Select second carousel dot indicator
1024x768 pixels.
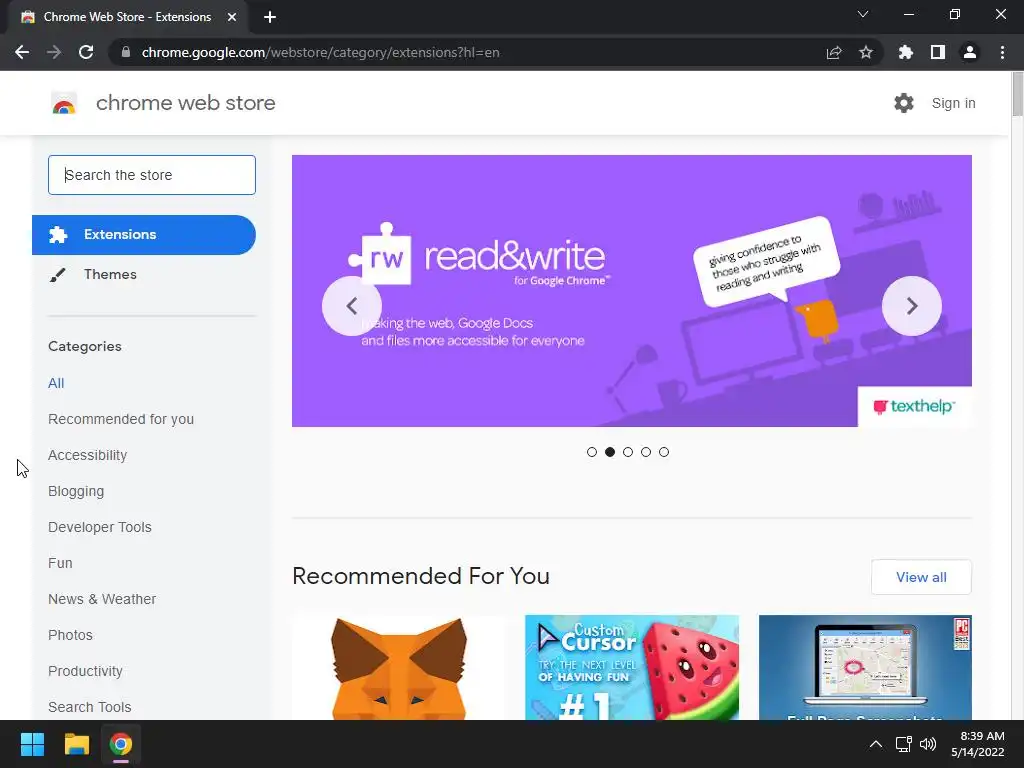click(x=610, y=452)
